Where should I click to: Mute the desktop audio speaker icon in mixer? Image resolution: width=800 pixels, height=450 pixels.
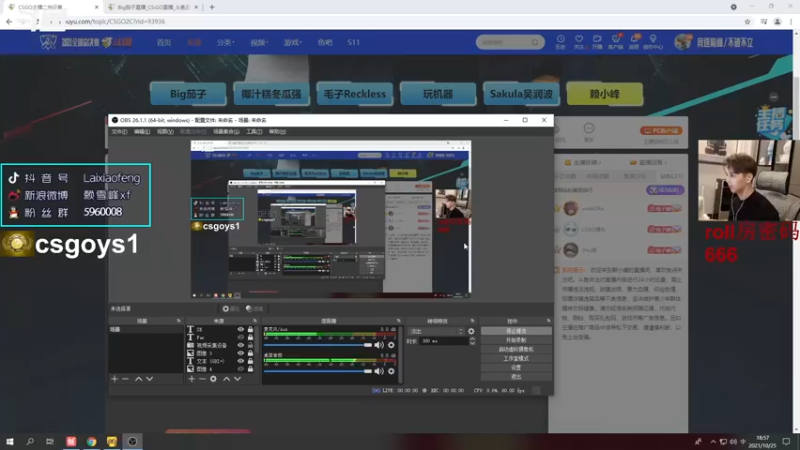pos(379,371)
